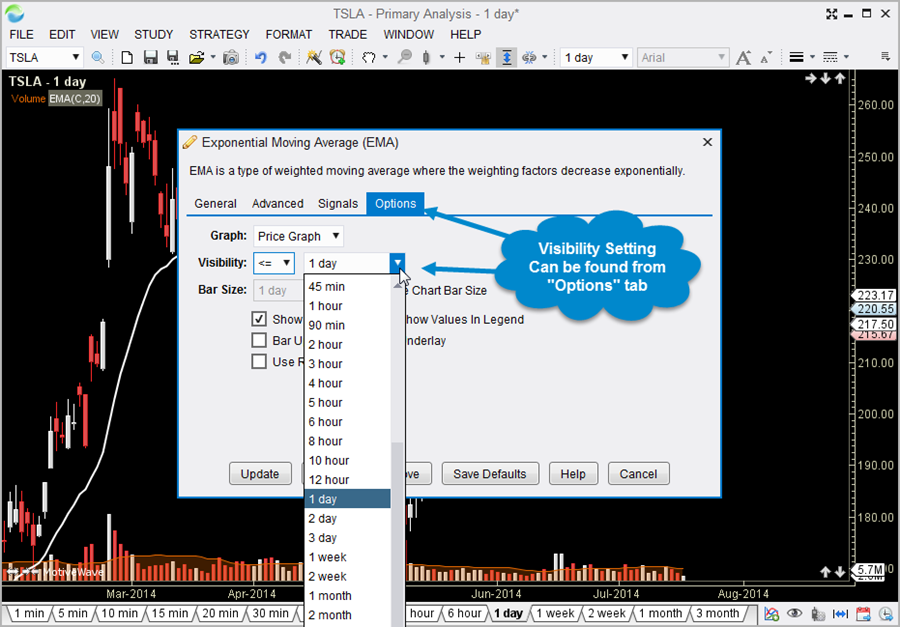Viewport: 900px width, 627px height.
Task: Select the 15 min bar size tab
Action: [x=170, y=613]
